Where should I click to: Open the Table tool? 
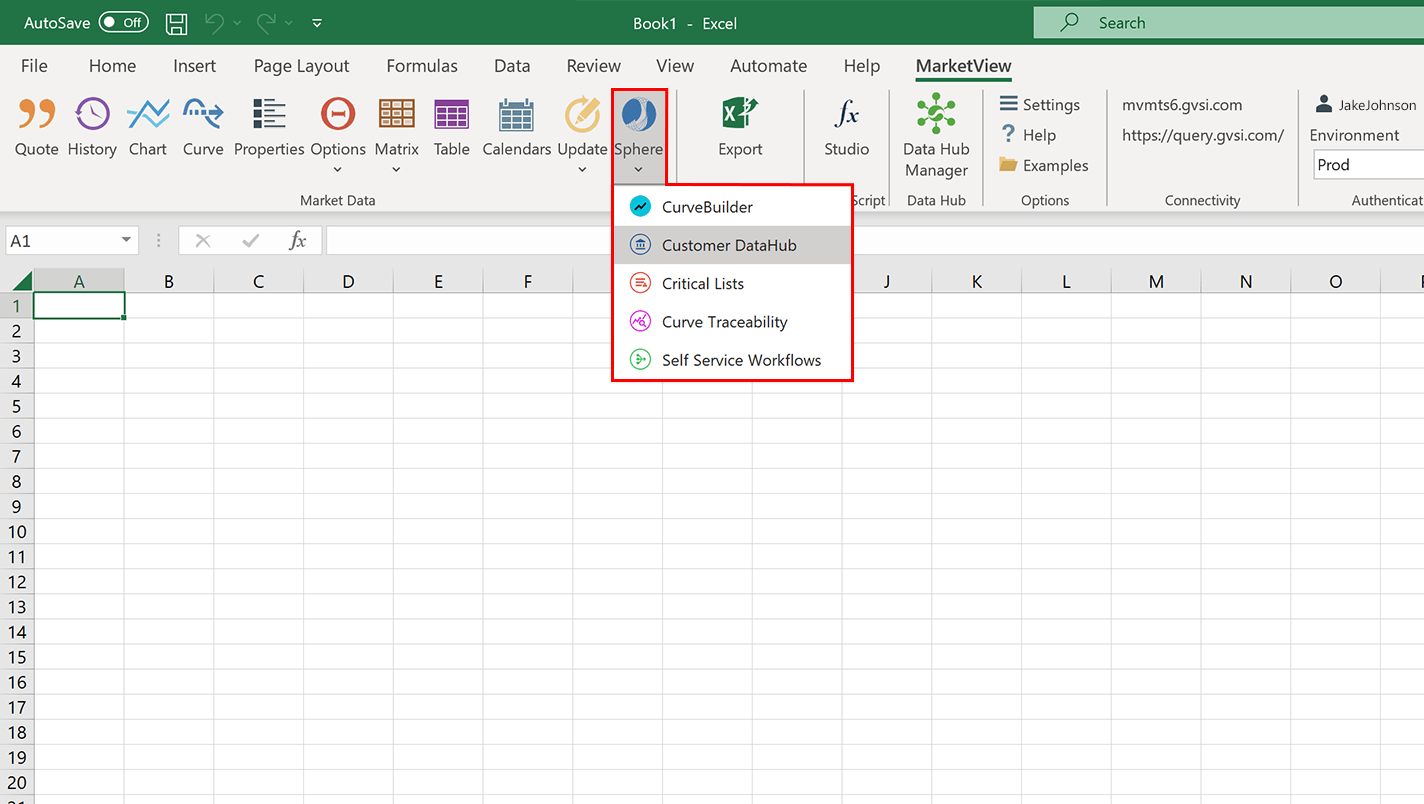click(x=452, y=128)
